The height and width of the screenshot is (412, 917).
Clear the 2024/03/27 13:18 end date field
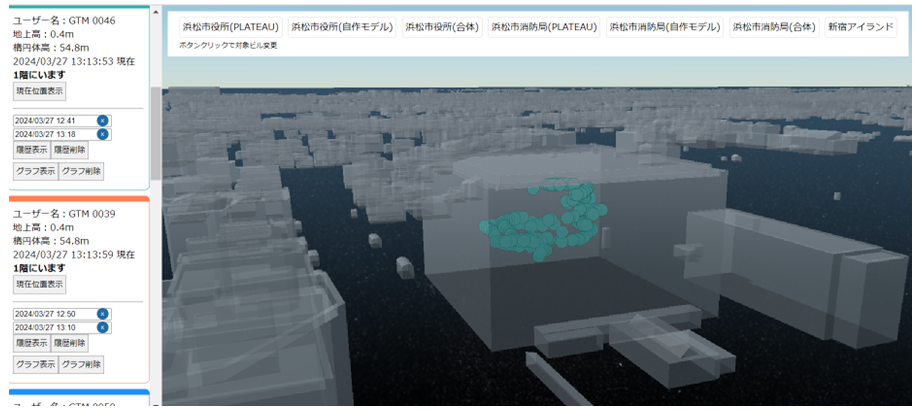tap(102, 134)
